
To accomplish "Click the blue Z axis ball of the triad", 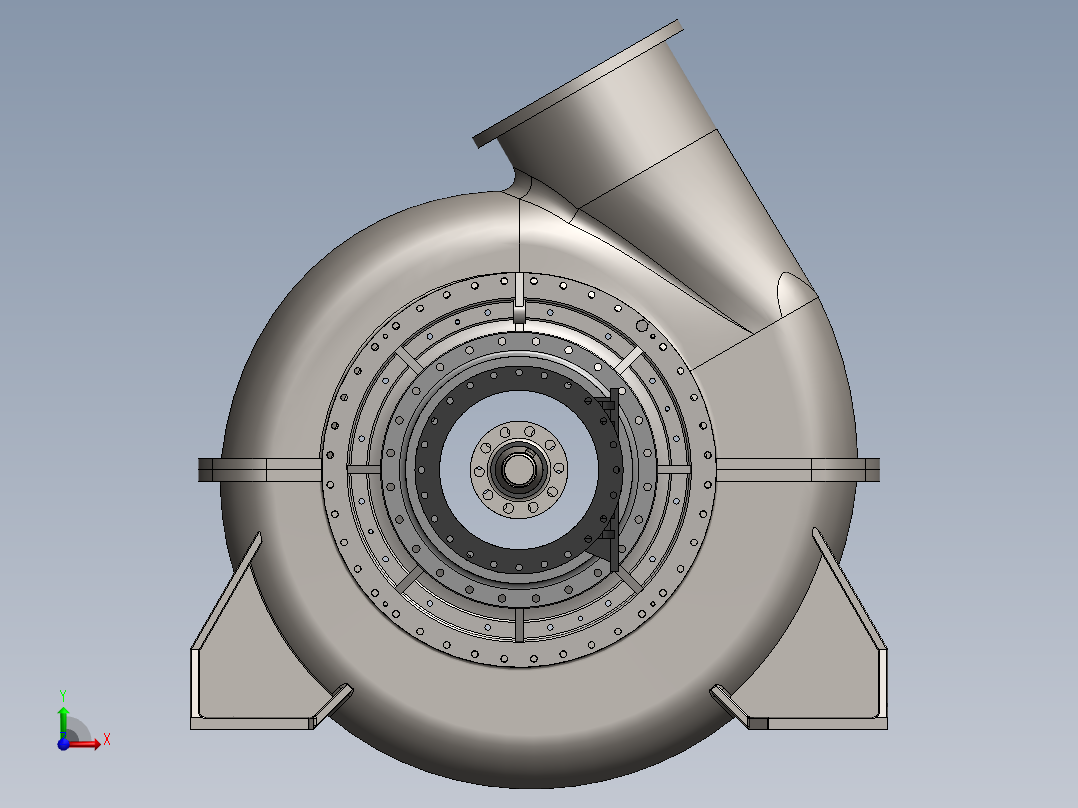I will (x=63, y=745).
